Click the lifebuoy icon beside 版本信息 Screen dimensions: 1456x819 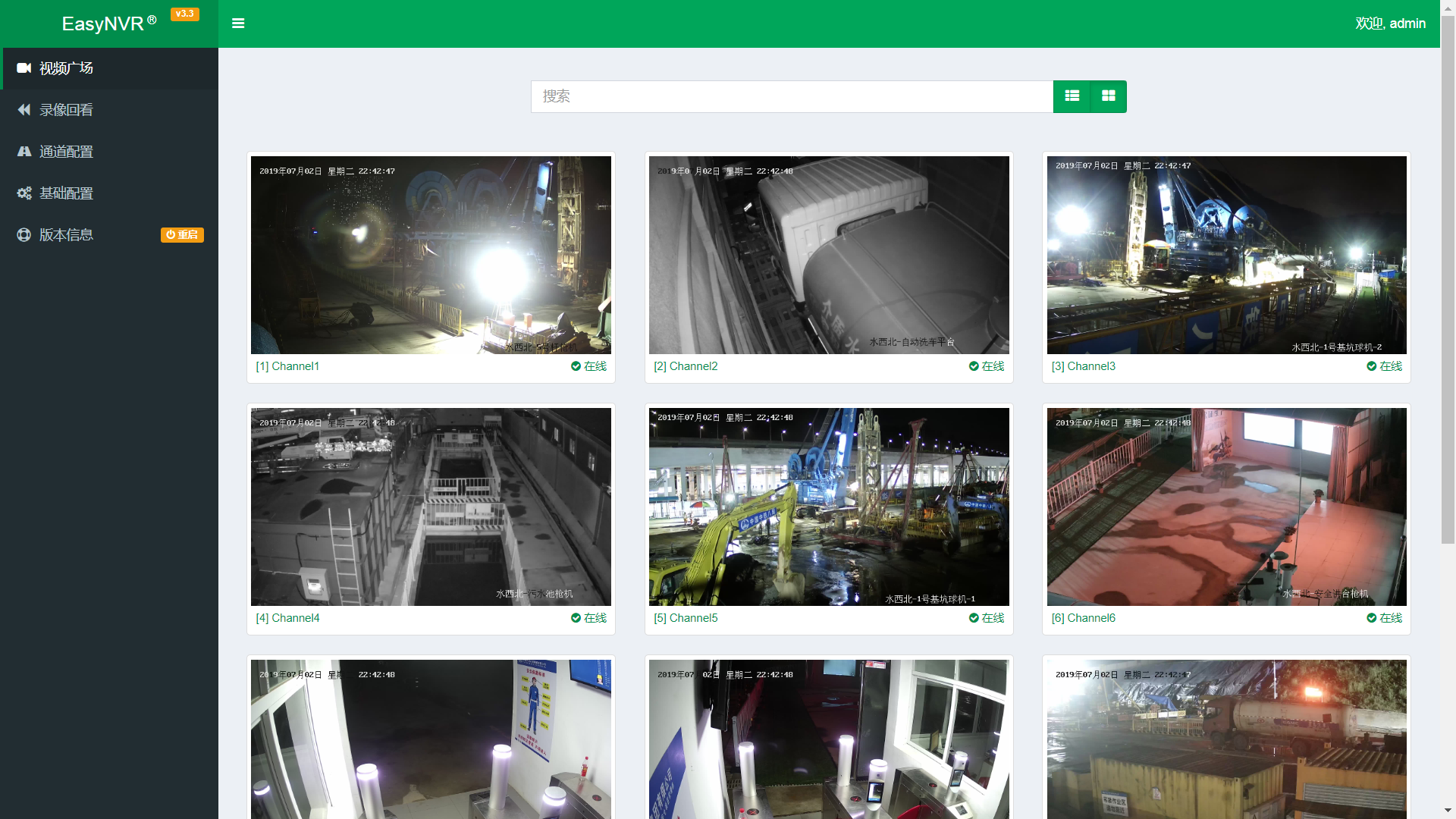click(24, 235)
